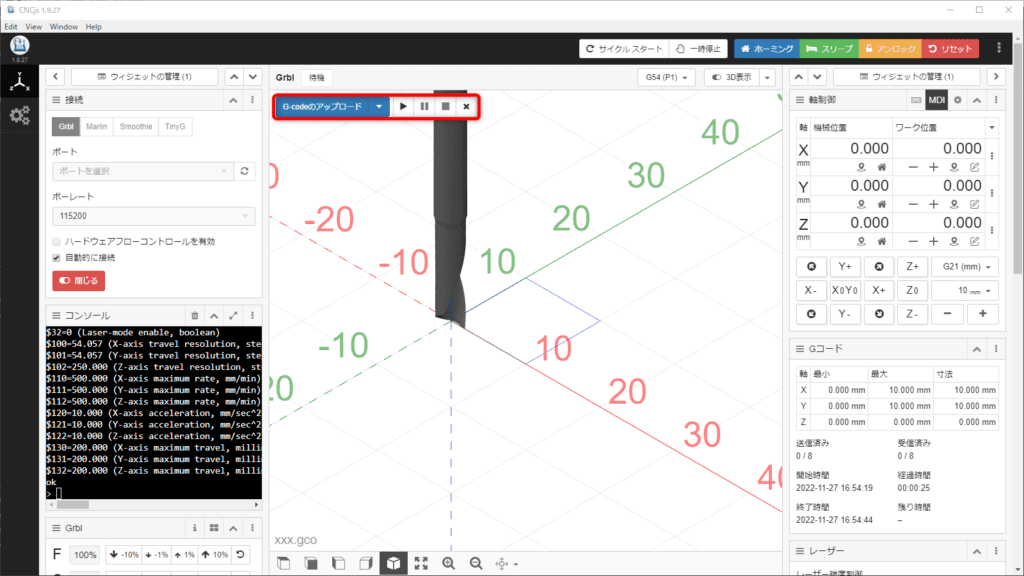Open settings gears in left sidebar
The width and height of the screenshot is (1024, 576).
tap(20, 116)
